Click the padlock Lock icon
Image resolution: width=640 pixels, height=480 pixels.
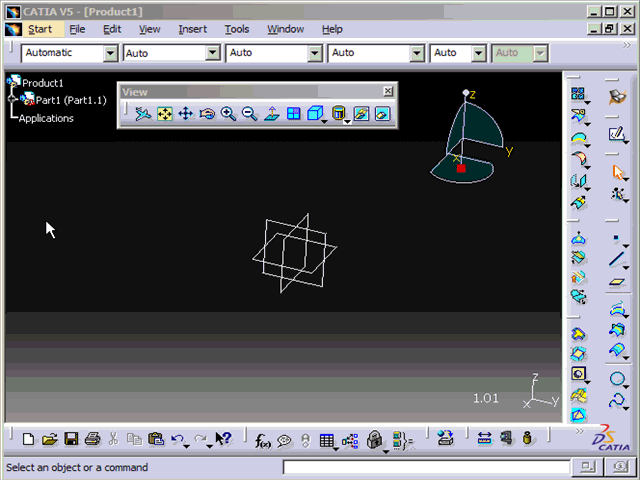[x=374, y=440]
